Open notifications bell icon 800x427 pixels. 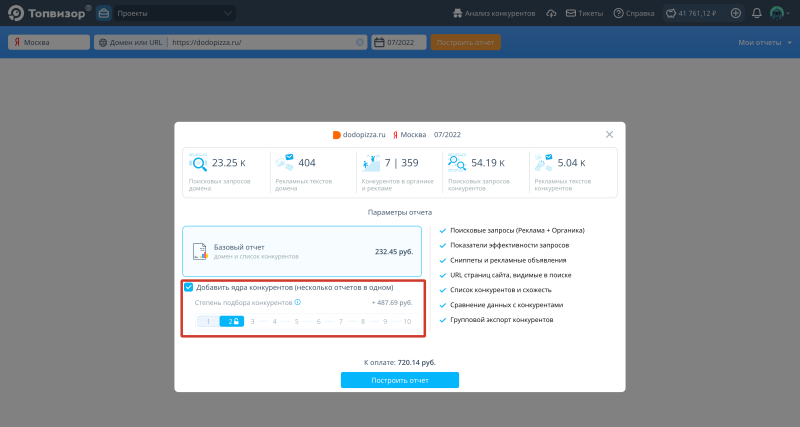pyautogui.click(x=756, y=13)
